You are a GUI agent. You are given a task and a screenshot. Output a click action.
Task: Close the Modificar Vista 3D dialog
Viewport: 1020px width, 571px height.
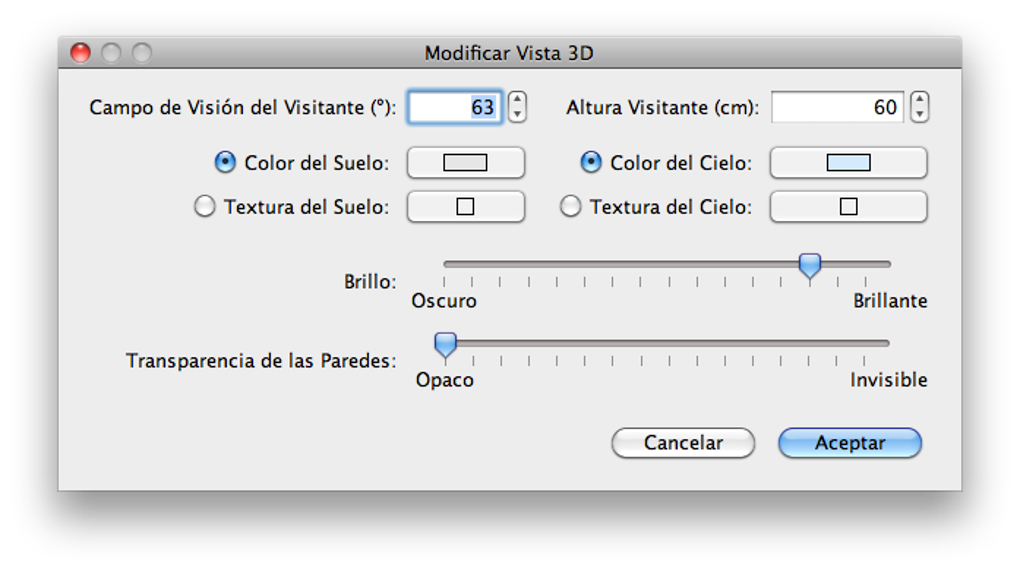click(81, 53)
